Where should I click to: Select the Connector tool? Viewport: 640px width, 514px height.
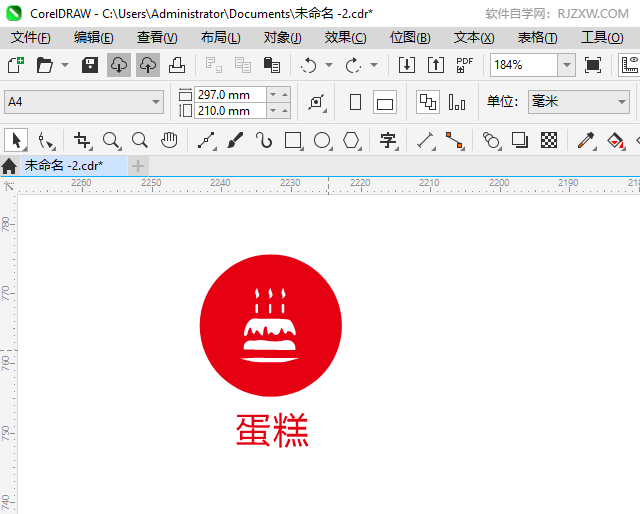454,141
